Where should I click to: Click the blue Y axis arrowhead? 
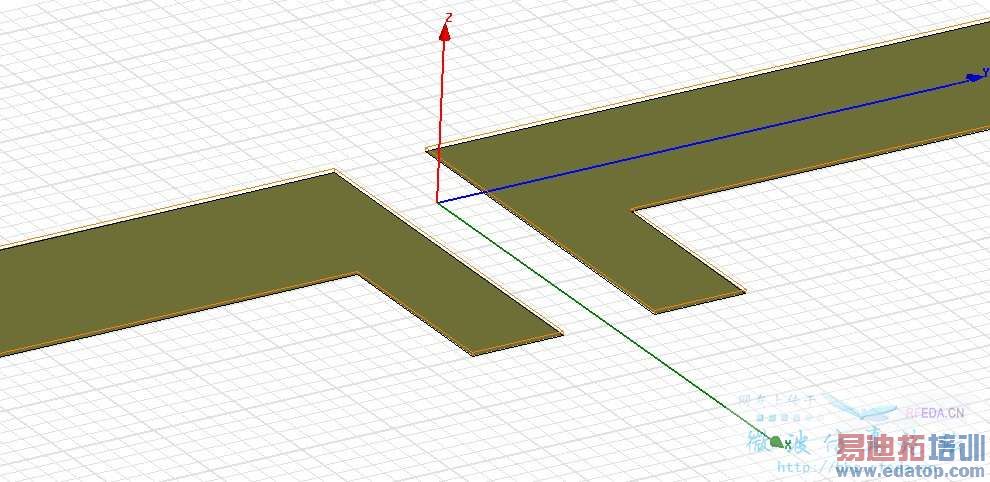(x=975, y=78)
